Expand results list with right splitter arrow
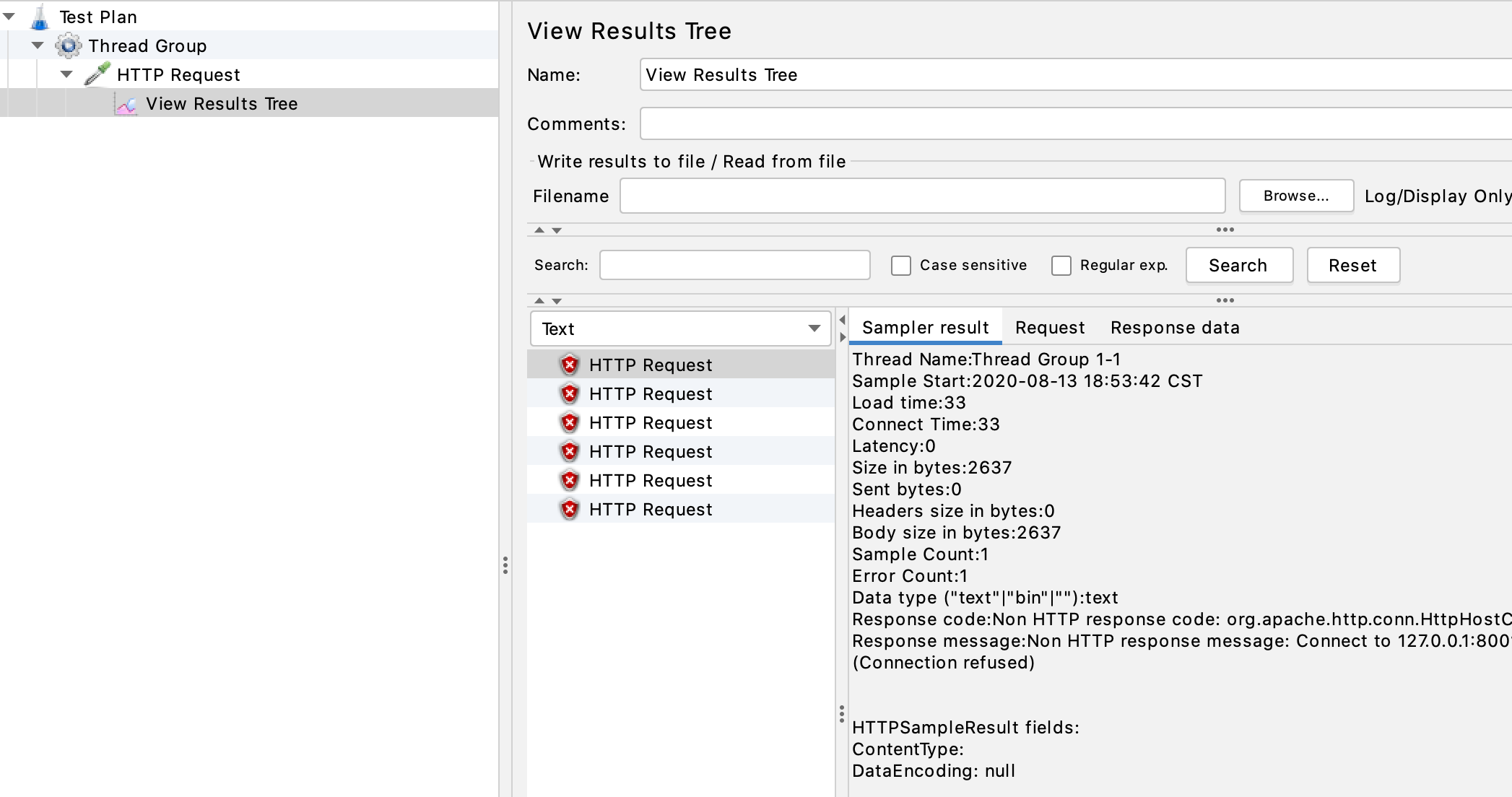 (842, 337)
